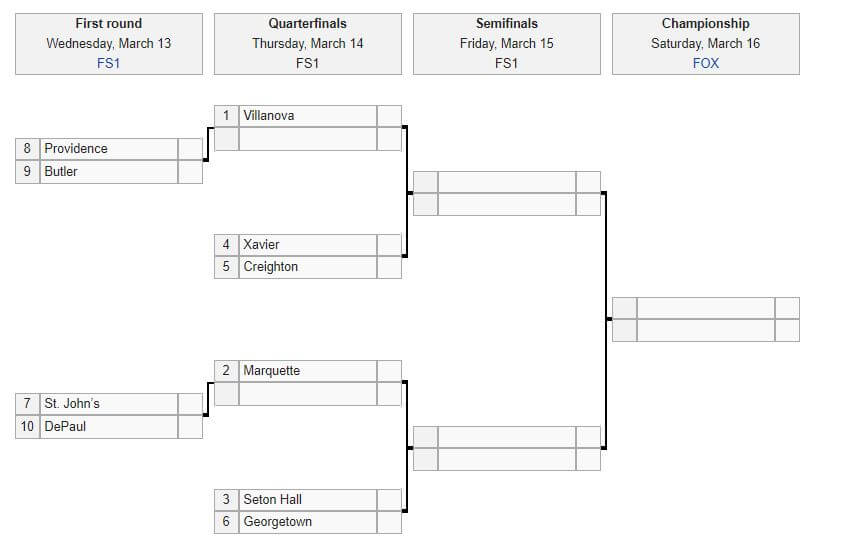Screen dimensions: 861x547
Task: Select Seton Hall in the bracket
Action: pyautogui.click(x=273, y=500)
